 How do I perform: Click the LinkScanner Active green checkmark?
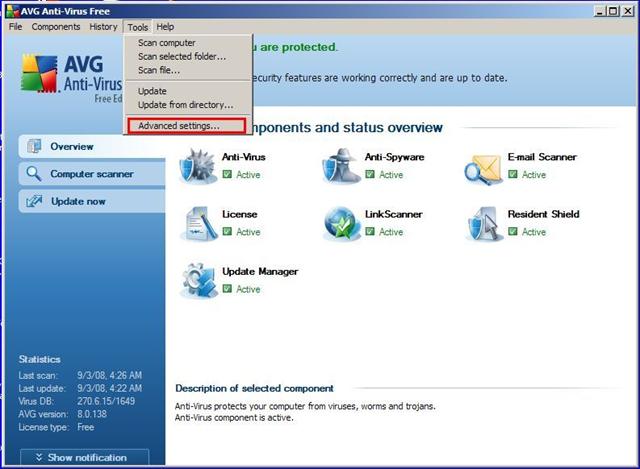[370, 232]
